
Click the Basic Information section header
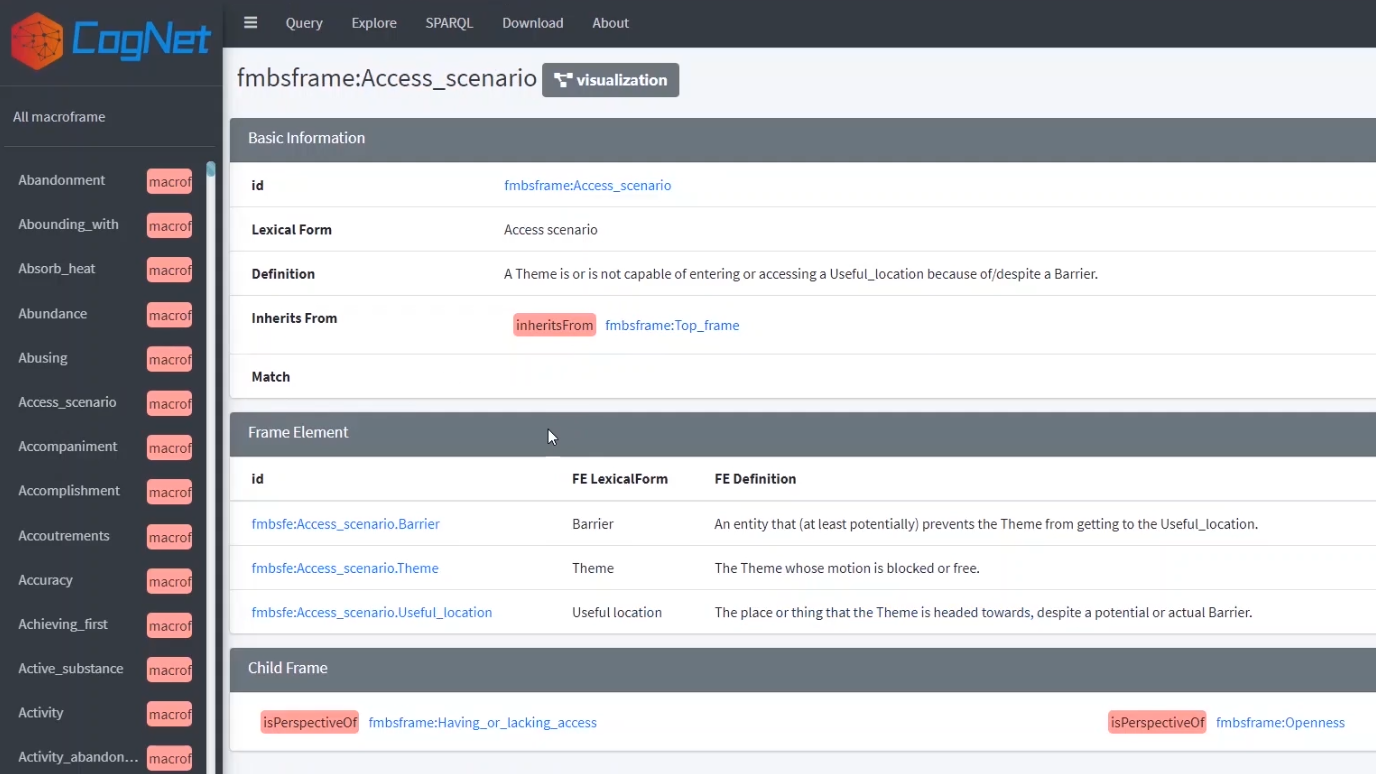coord(803,140)
